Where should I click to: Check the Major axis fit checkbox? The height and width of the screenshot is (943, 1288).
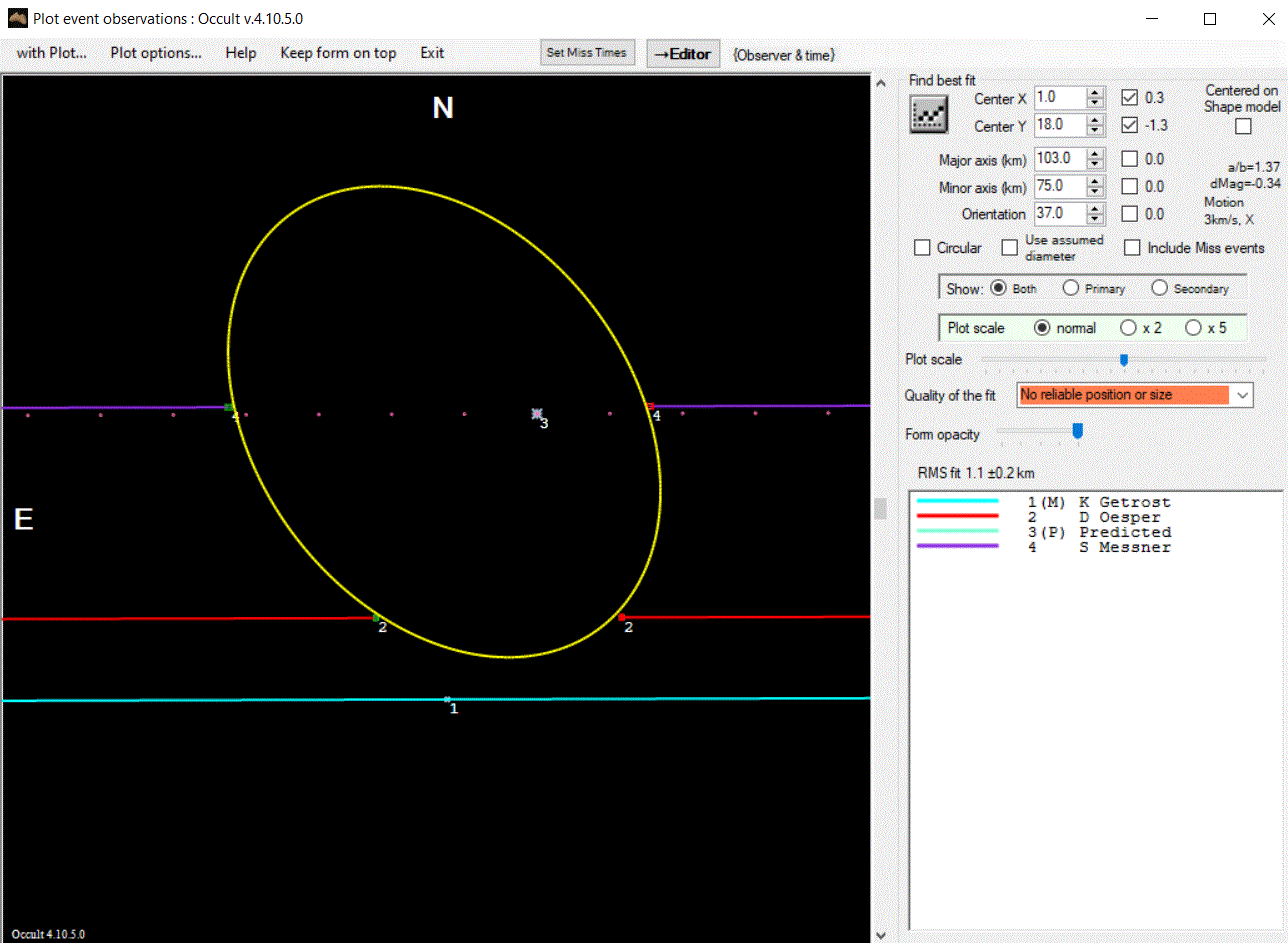point(1129,158)
